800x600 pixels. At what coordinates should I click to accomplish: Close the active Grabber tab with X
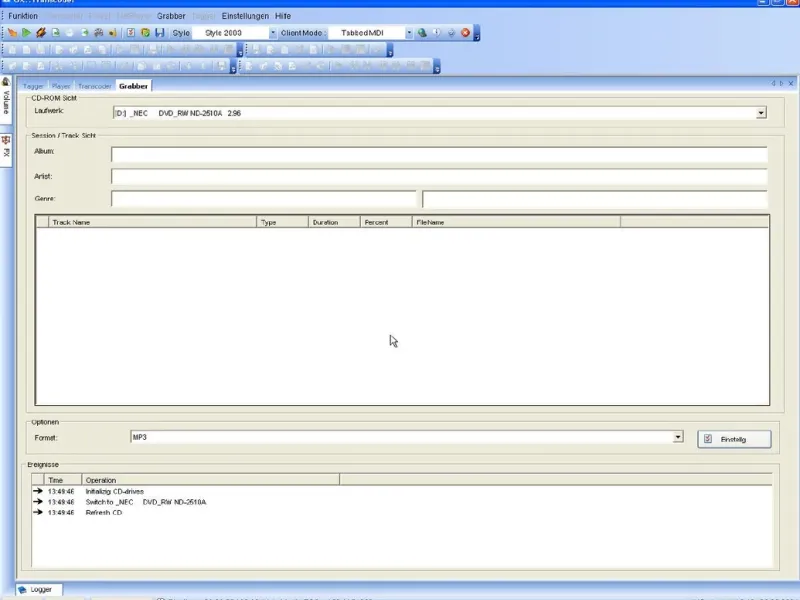[791, 83]
